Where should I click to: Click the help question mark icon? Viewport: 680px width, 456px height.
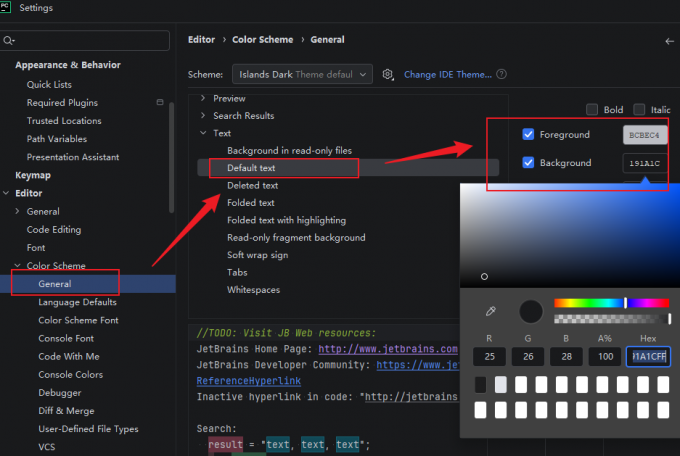click(501, 74)
